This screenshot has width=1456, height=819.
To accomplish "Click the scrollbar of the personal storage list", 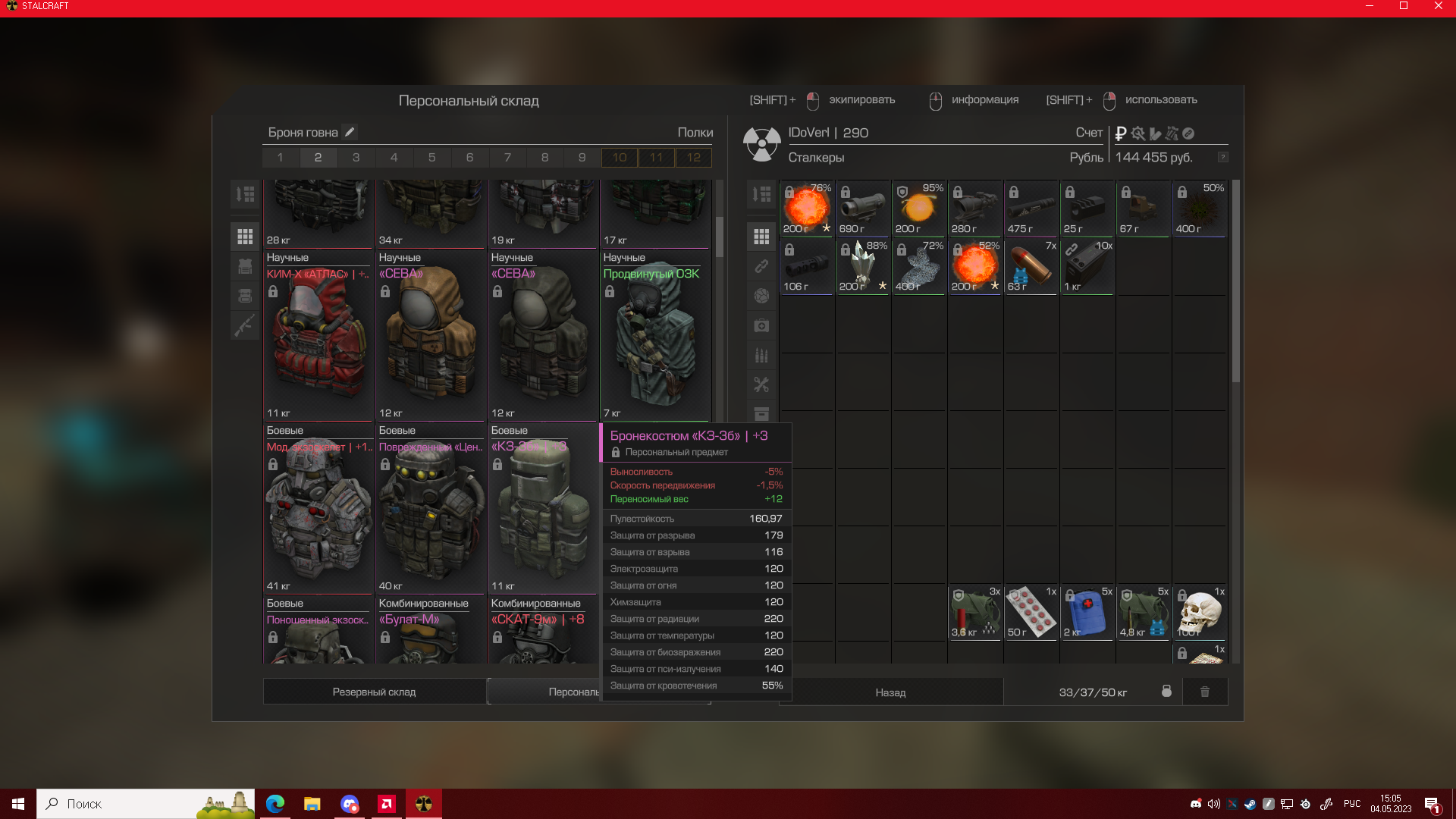I will (x=719, y=237).
